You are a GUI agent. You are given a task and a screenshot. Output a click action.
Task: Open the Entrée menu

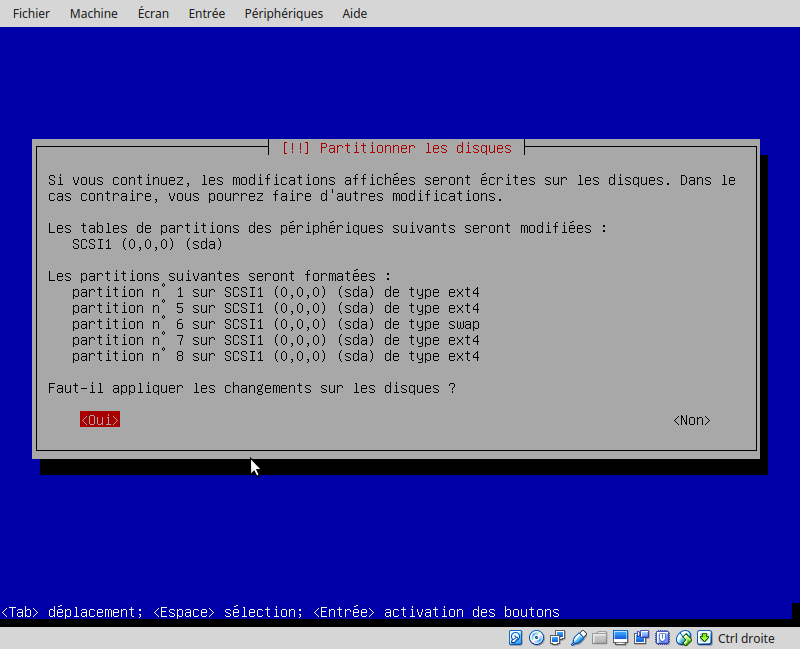[x=207, y=13]
